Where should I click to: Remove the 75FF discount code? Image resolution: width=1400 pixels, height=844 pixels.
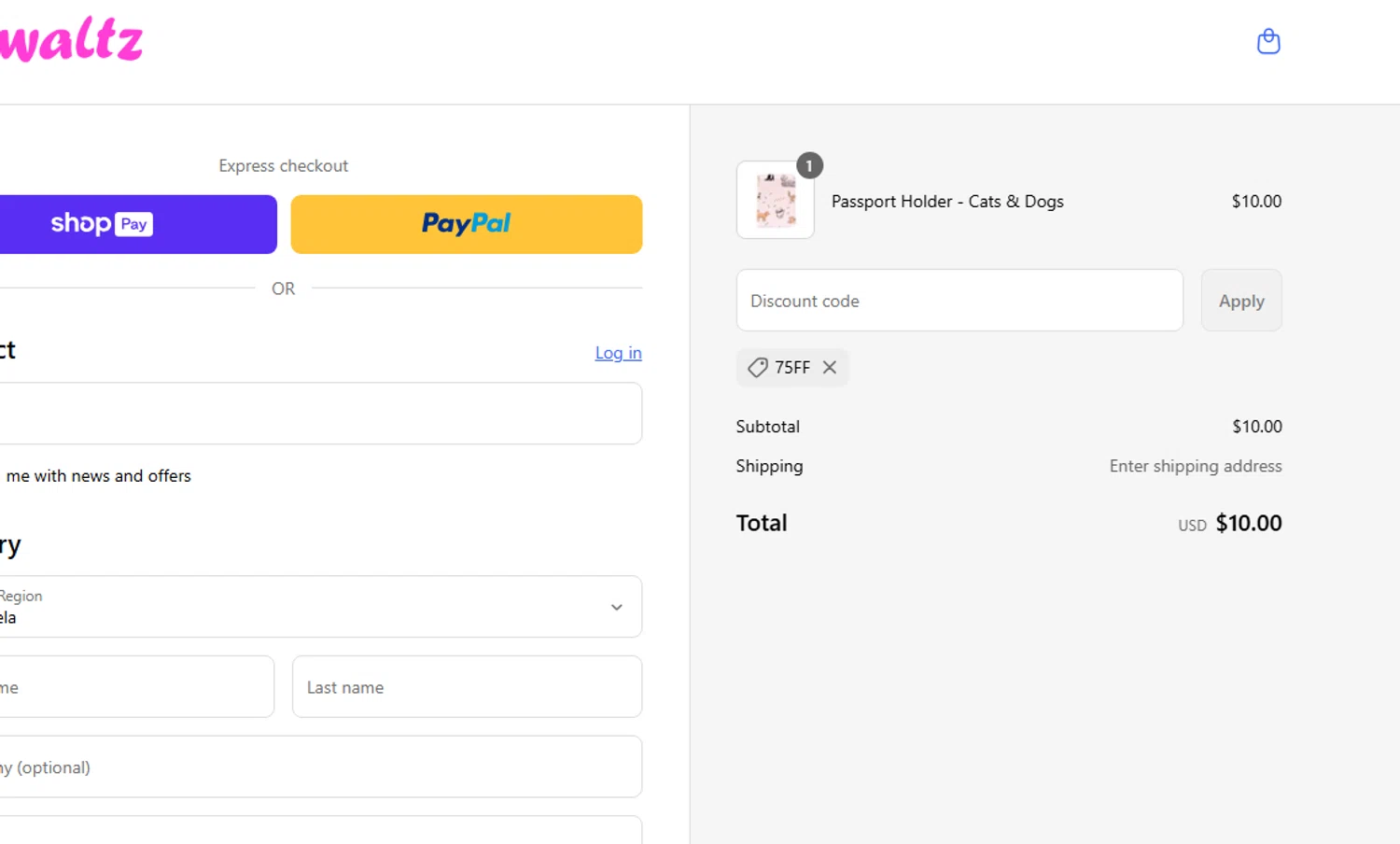tap(830, 368)
